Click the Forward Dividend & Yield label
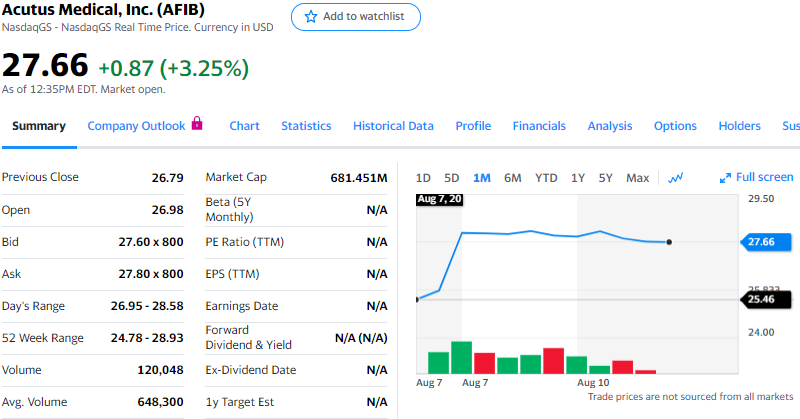Viewport: 800px width, 419px height. click(248, 338)
